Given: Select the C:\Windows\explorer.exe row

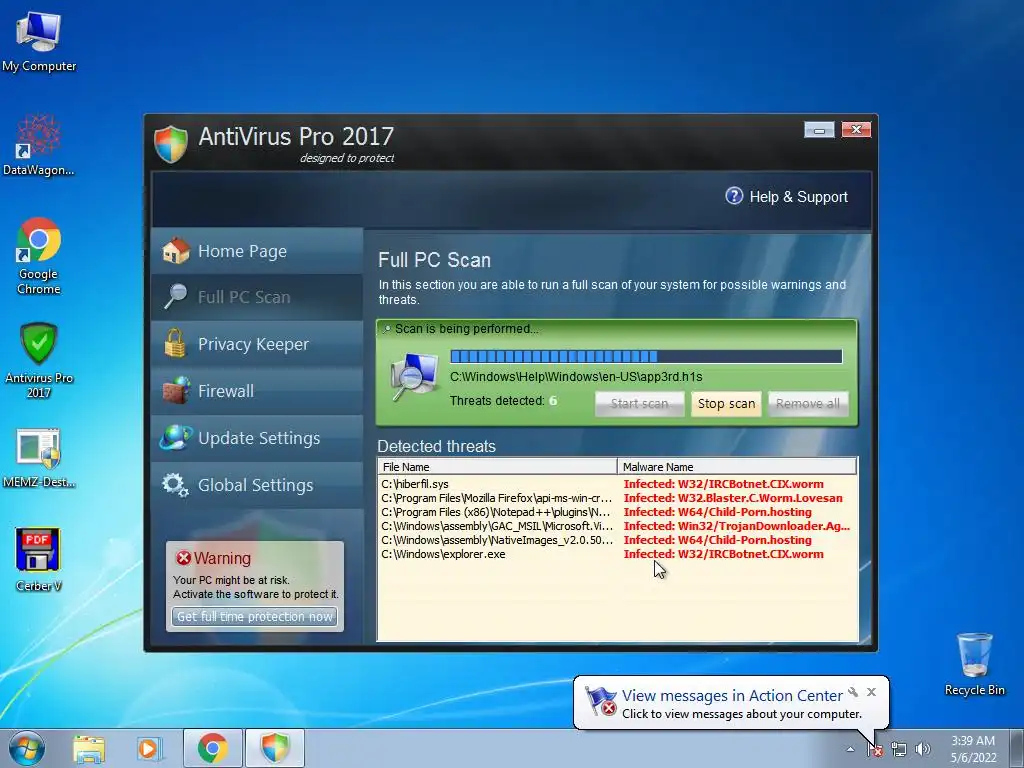Looking at the screenshot, I should (x=617, y=554).
